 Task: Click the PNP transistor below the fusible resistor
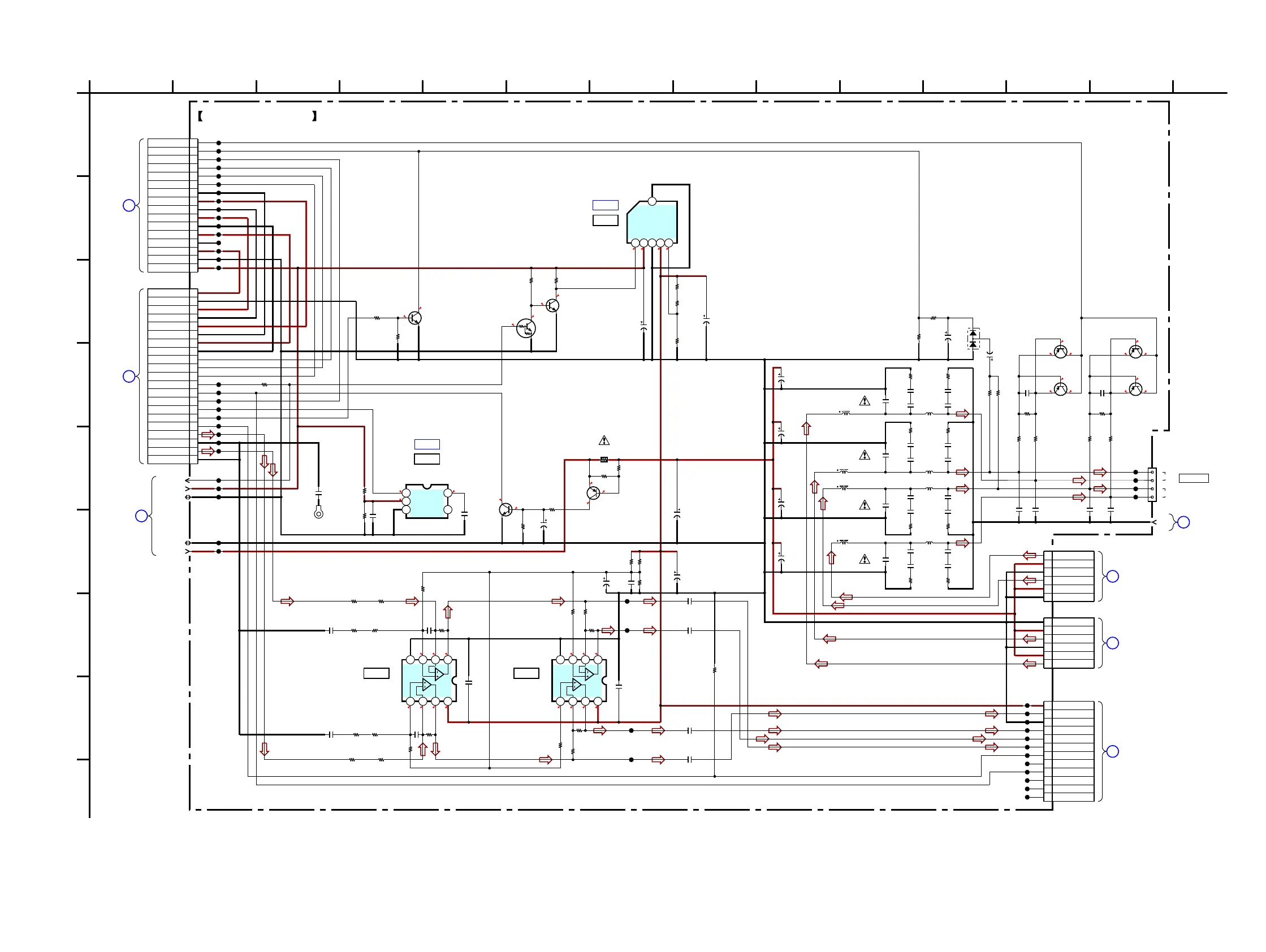594,492
